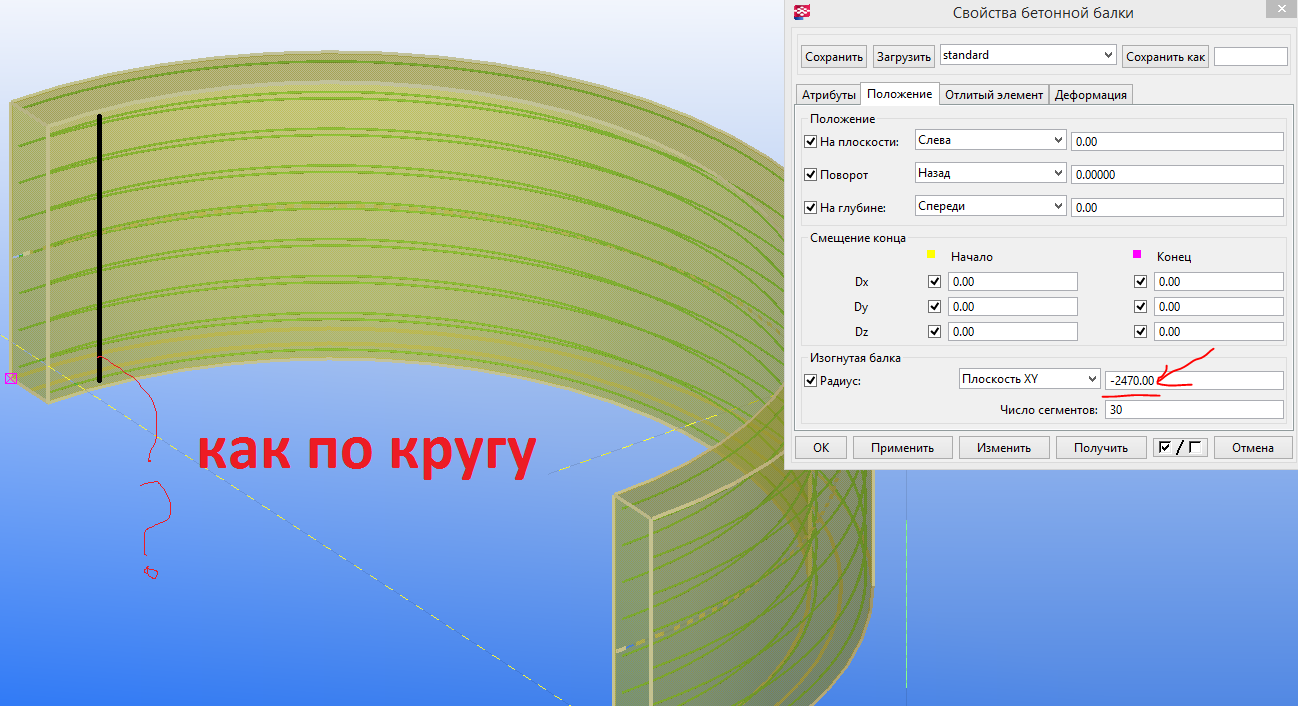Click the radius field showing -2470.00
This screenshot has width=1298, height=706.
coord(1194,380)
